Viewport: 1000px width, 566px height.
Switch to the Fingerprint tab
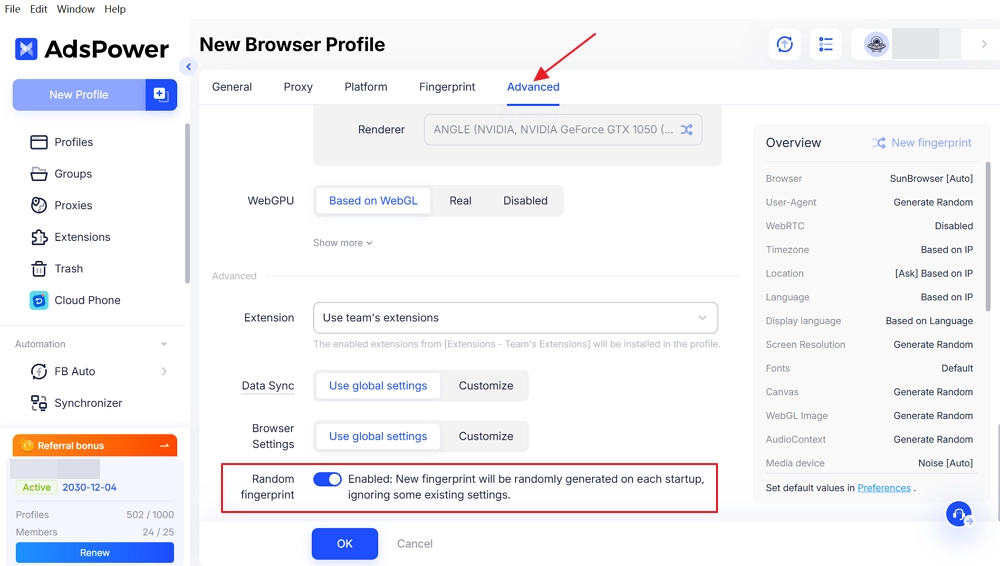click(x=447, y=87)
